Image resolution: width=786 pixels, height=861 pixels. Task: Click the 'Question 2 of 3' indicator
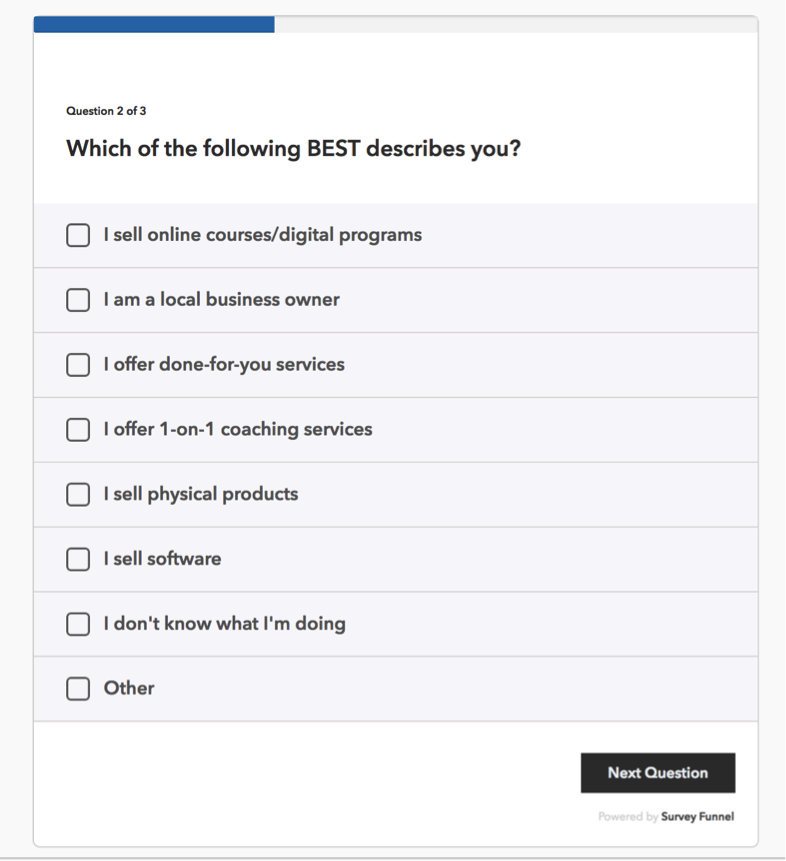coord(106,111)
